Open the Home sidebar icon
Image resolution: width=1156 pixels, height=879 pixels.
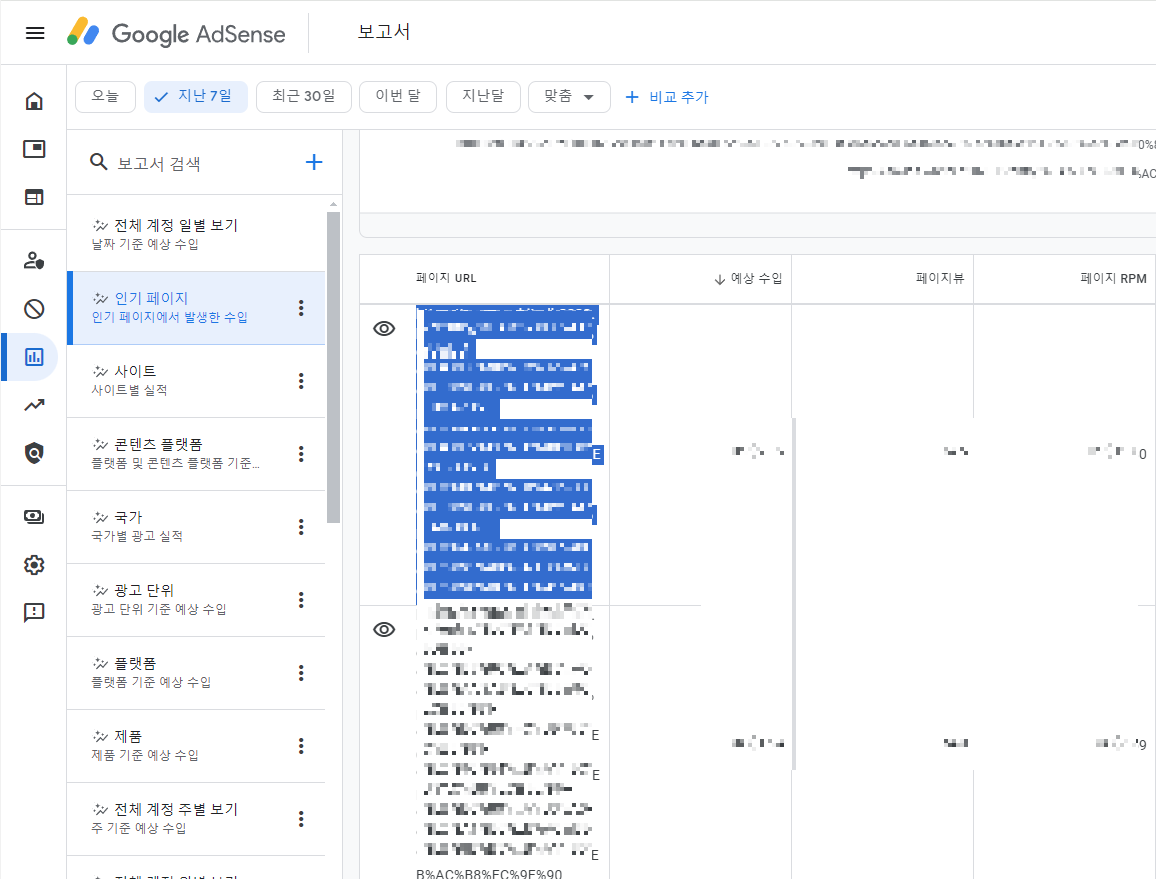tap(34, 101)
